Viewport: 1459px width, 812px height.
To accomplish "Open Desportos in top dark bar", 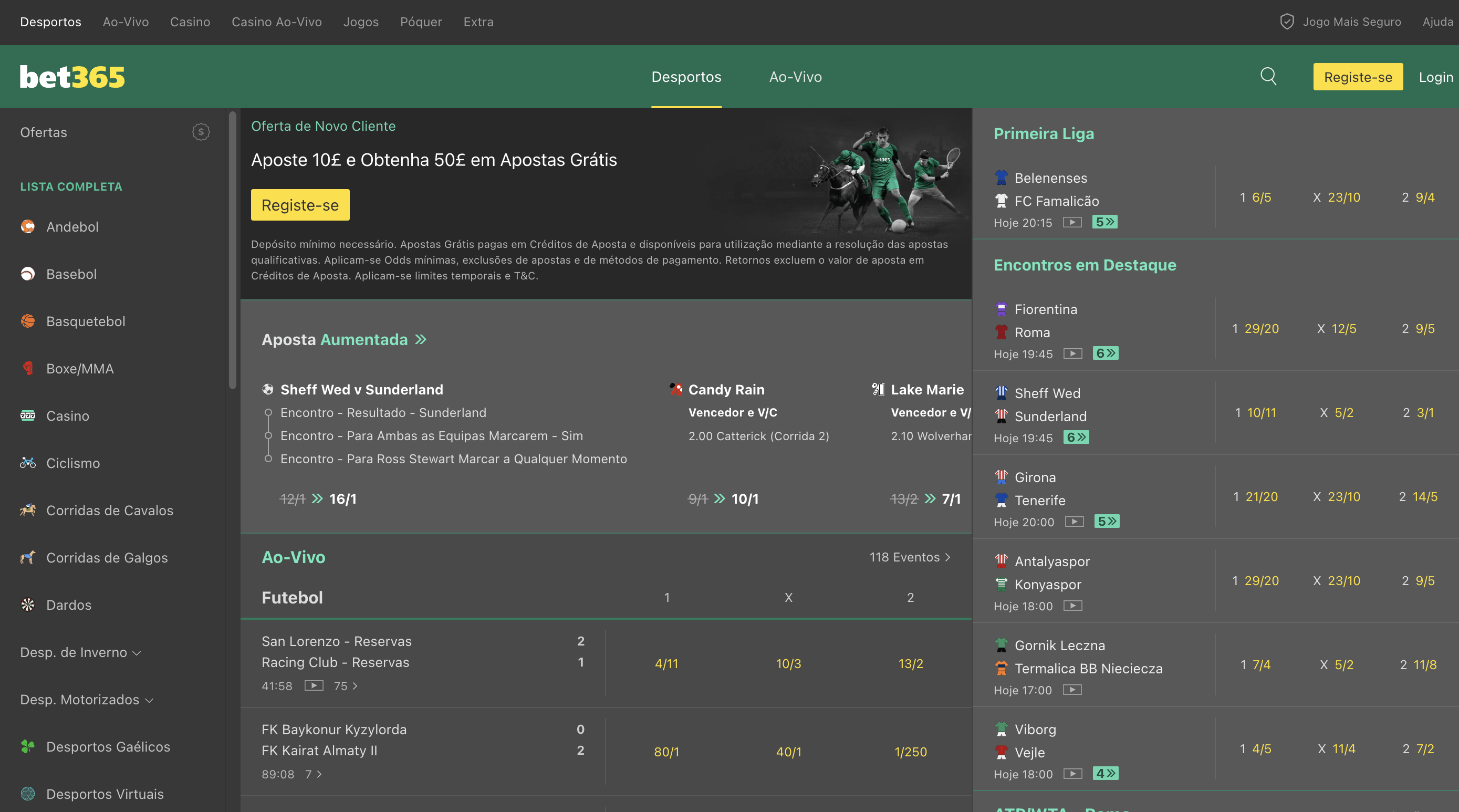I will pos(50,22).
